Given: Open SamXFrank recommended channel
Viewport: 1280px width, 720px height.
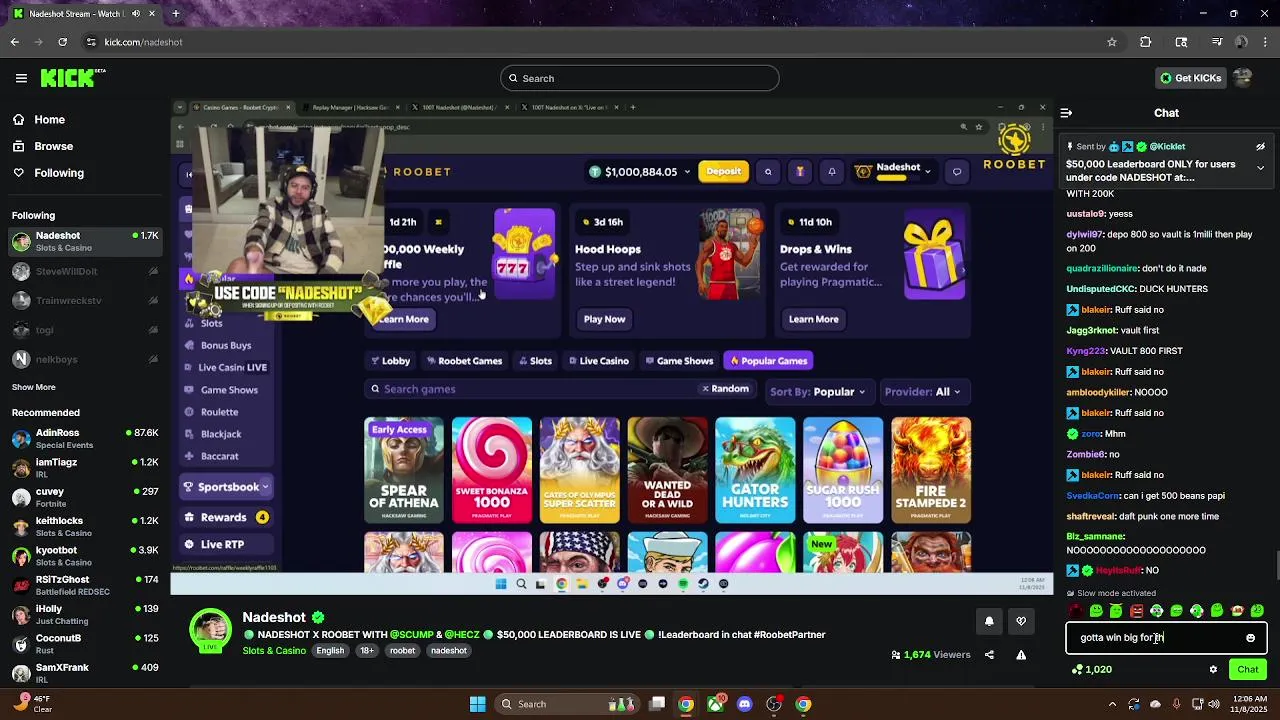Looking at the screenshot, I should 85,673.
